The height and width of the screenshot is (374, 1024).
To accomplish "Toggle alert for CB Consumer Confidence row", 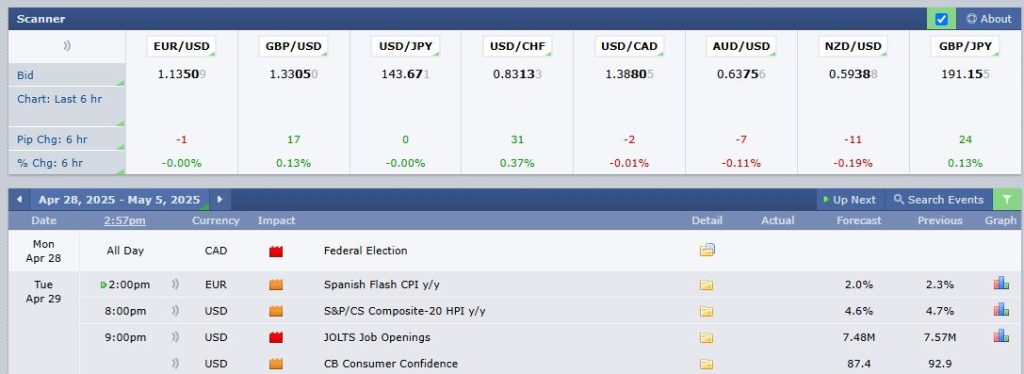I will click(174, 364).
